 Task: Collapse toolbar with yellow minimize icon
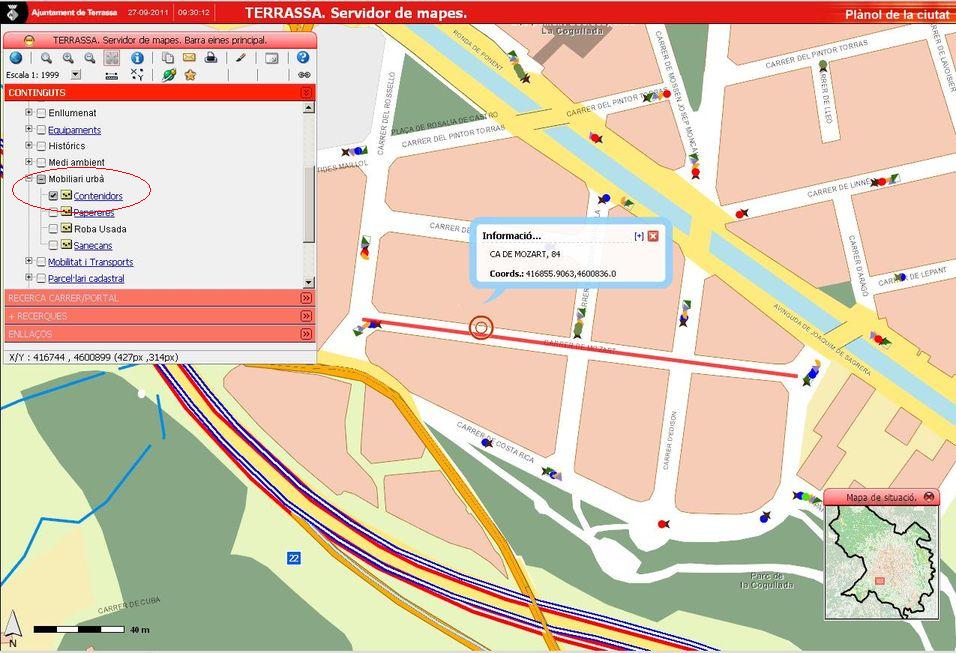pos(29,40)
